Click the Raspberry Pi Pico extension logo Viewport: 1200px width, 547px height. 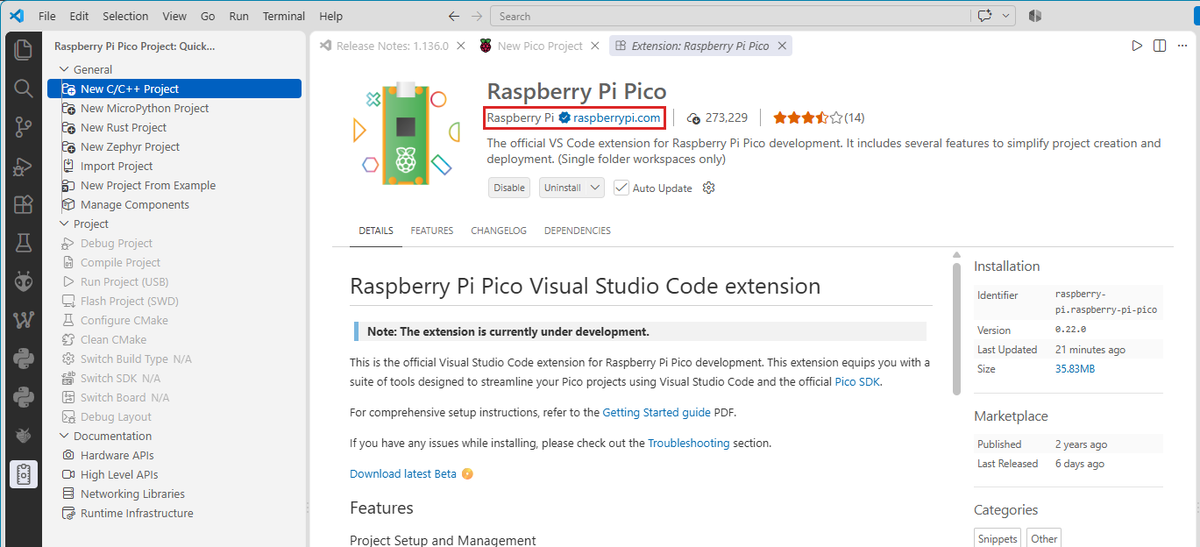(406, 132)
